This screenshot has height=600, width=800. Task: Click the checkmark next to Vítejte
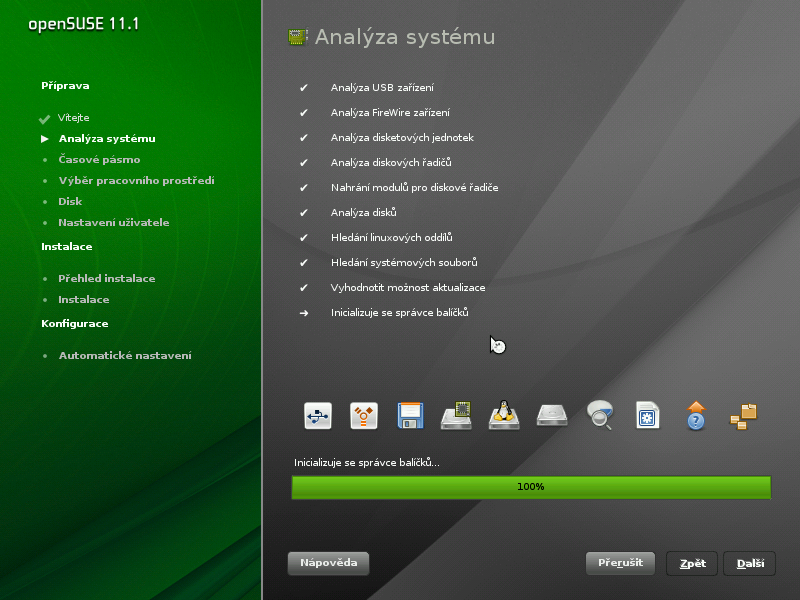pyautogui.click(x=44, y=119)
